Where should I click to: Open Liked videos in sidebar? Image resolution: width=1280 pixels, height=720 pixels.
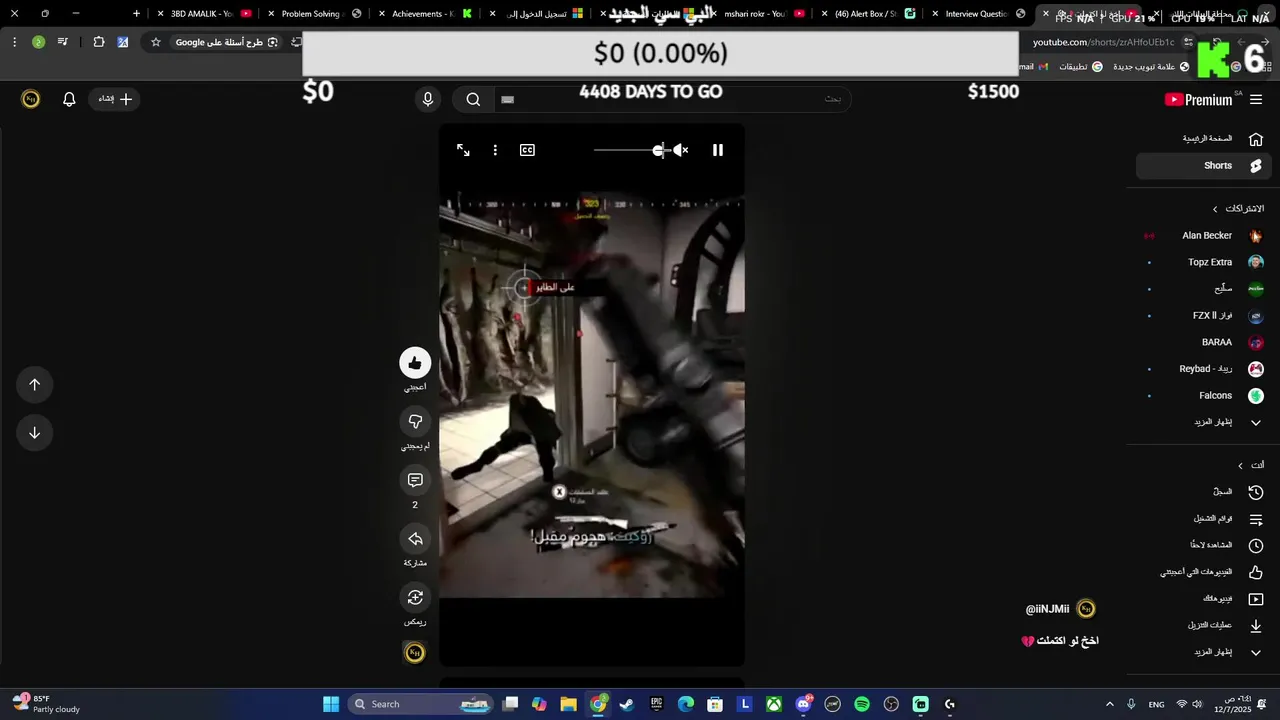[x=1204, y=572]
